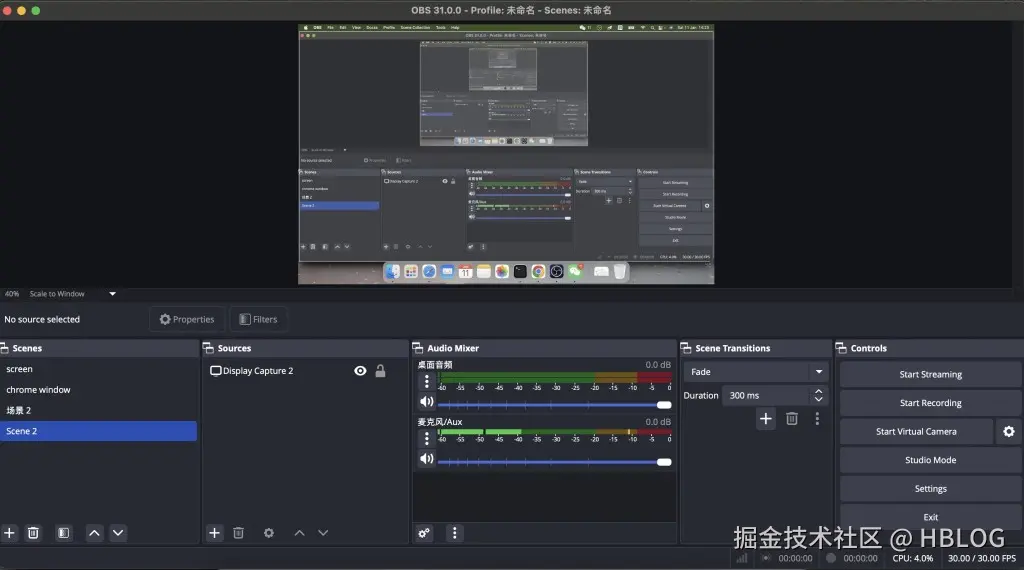Adjust 麦克风/Aux volume slider
Viewport: 1024px width, 570px height.
pyautogui.click(x=554, y=462)
